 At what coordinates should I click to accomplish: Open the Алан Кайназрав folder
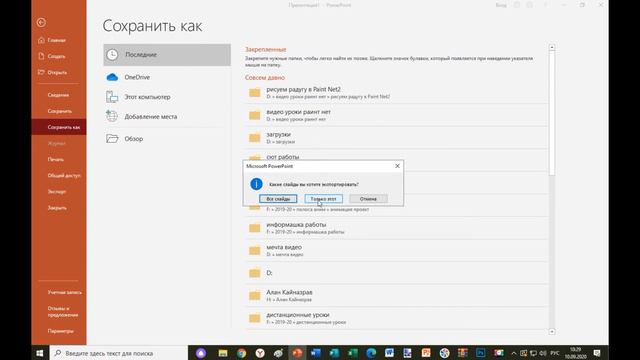(x=396, y=296)
